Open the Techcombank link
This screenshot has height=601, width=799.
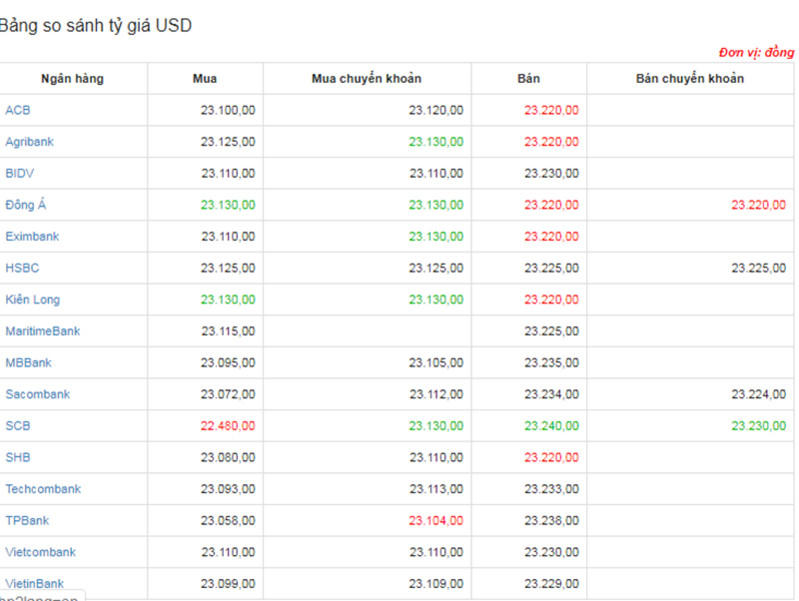[x=43, y=489]
